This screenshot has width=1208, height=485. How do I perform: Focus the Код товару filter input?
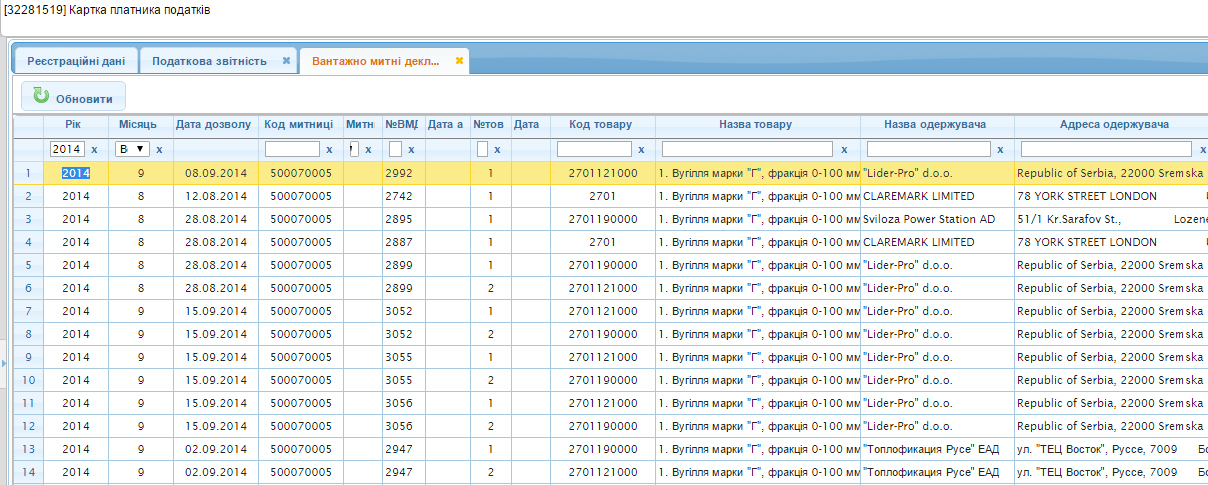(x=594, y=149)
